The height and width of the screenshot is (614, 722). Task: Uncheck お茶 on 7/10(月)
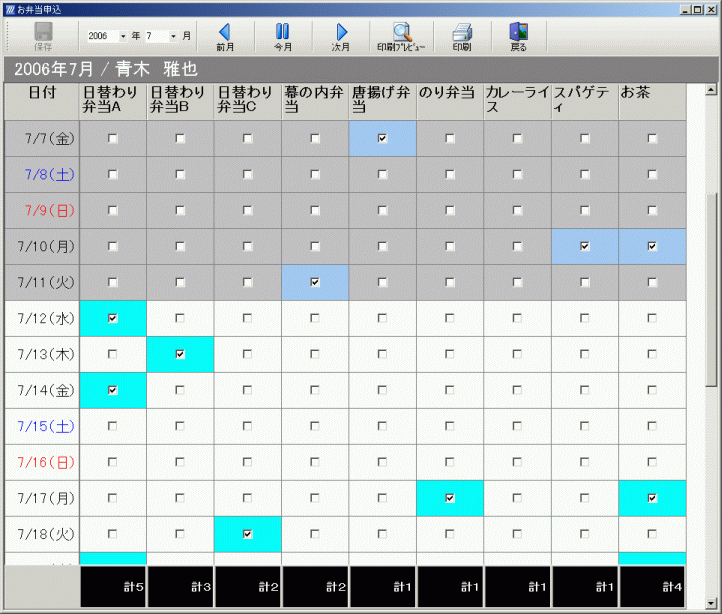[652, 246]
